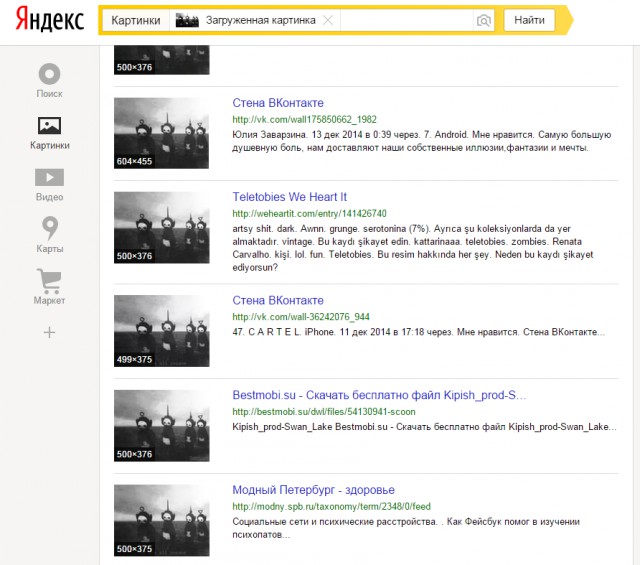This screenshot has height=565, width=640.
Task: Open the Карты maps pin icon
Action: pos(50,228)
